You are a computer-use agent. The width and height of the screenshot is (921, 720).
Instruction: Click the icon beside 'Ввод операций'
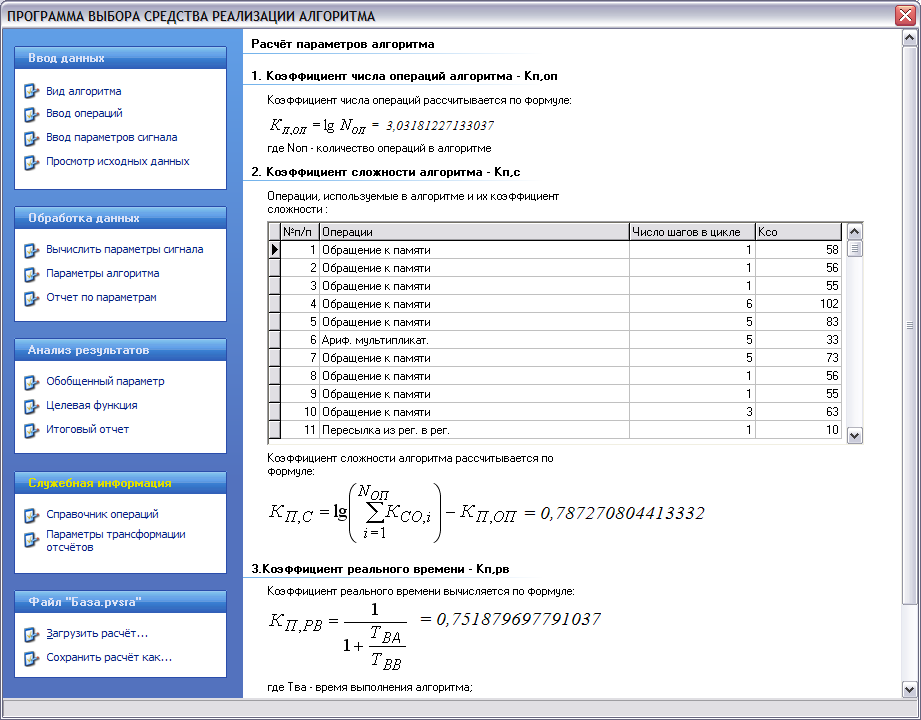pyautogui.click(x=31, y=114)
